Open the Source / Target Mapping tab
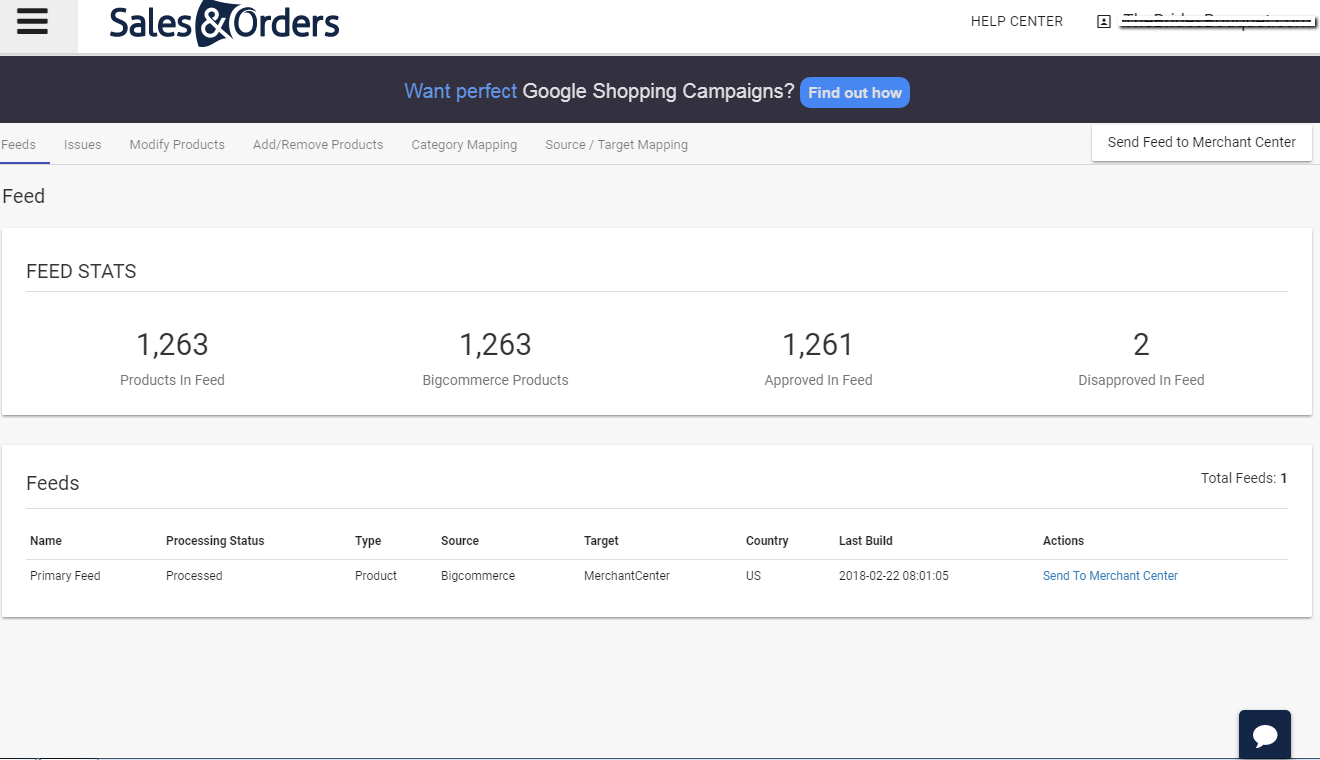 click(616, 145)
